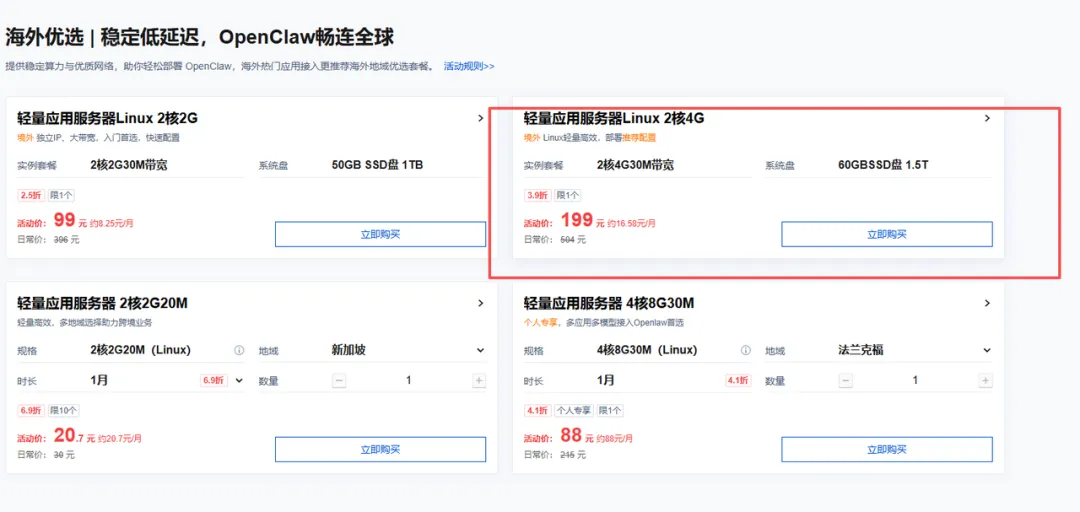Viewport: 1080px width, 512px height.
Task: Click quantity field on 2核2G20M card
Action: coord(408,380)
